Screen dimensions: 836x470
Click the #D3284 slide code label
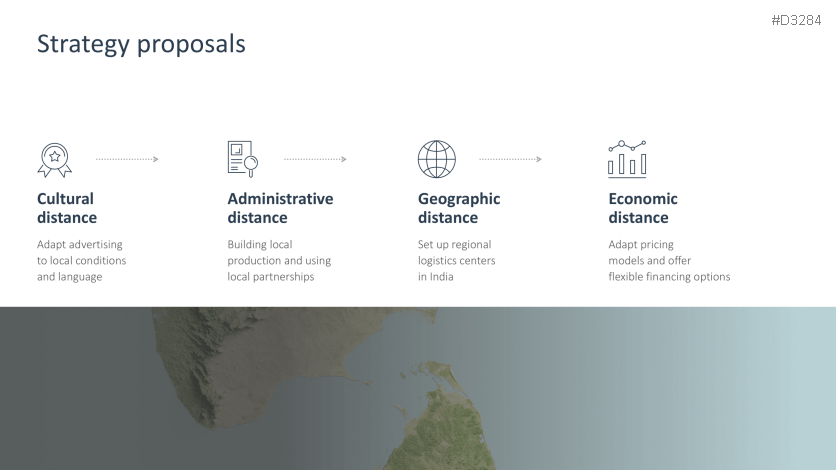pyautogui.click(x=796, y=20)
